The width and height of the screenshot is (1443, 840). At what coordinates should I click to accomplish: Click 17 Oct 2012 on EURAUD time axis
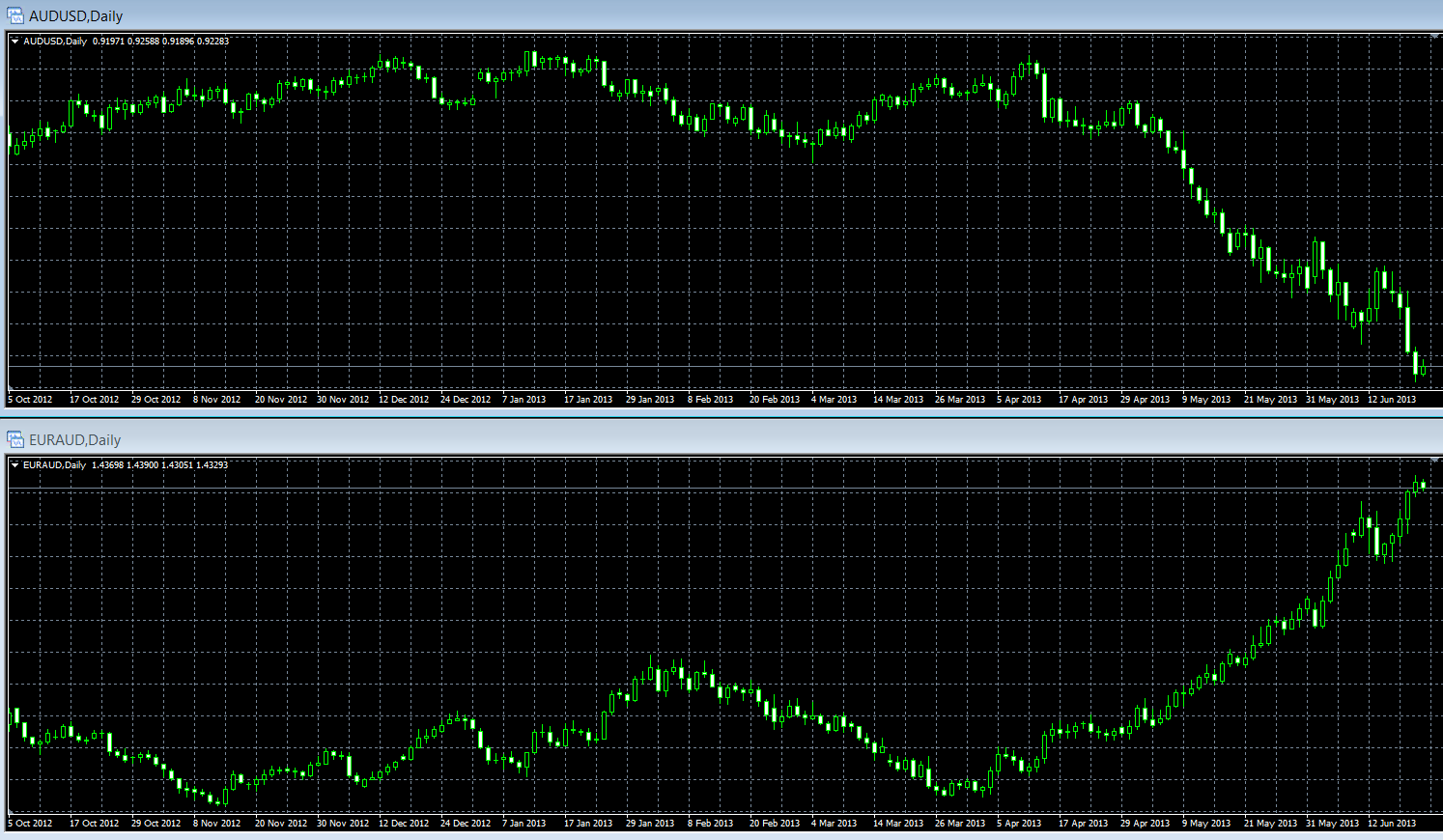click(94, 824)
